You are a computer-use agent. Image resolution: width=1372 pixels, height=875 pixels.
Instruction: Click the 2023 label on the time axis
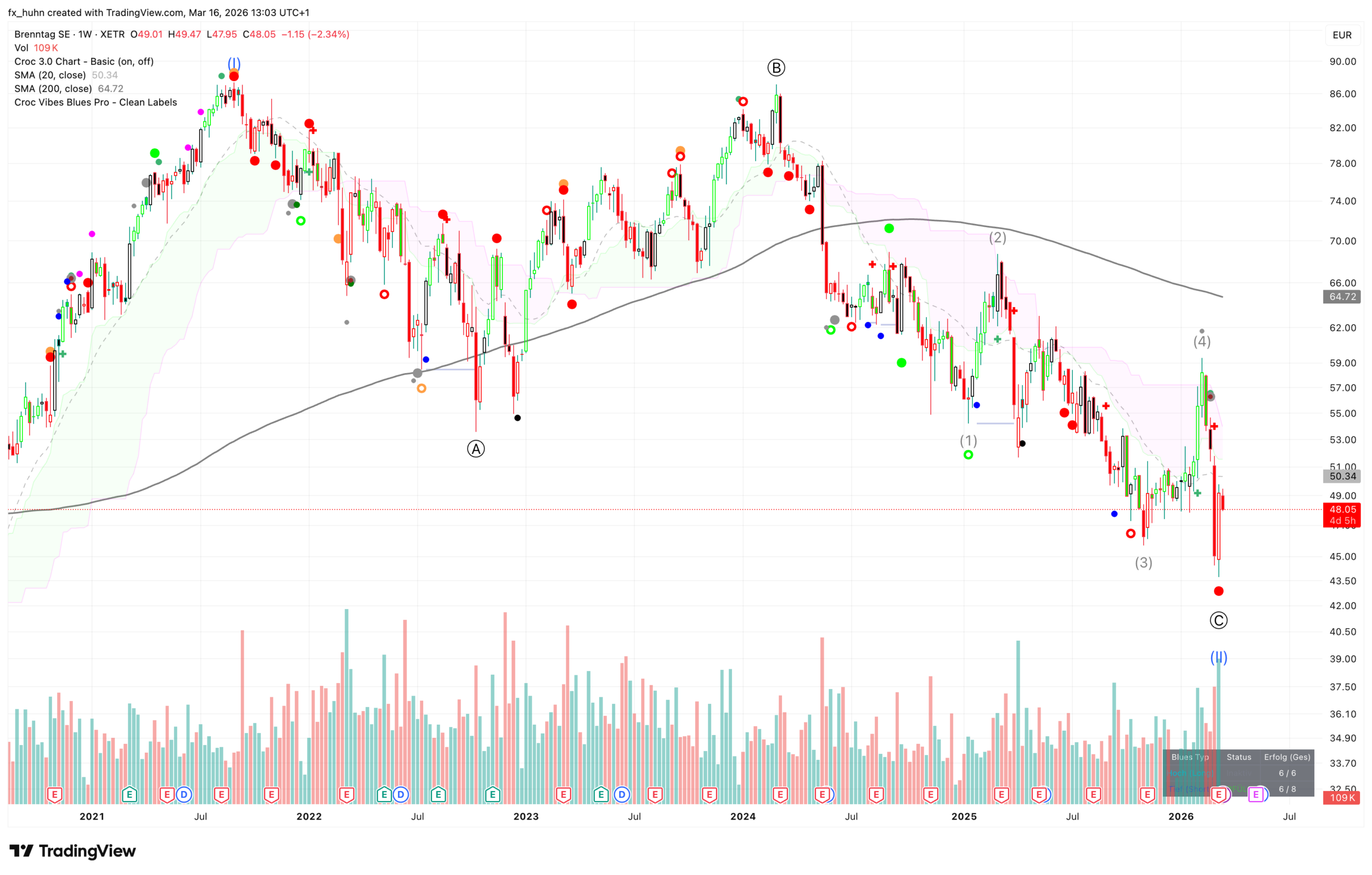click(525, 816)
